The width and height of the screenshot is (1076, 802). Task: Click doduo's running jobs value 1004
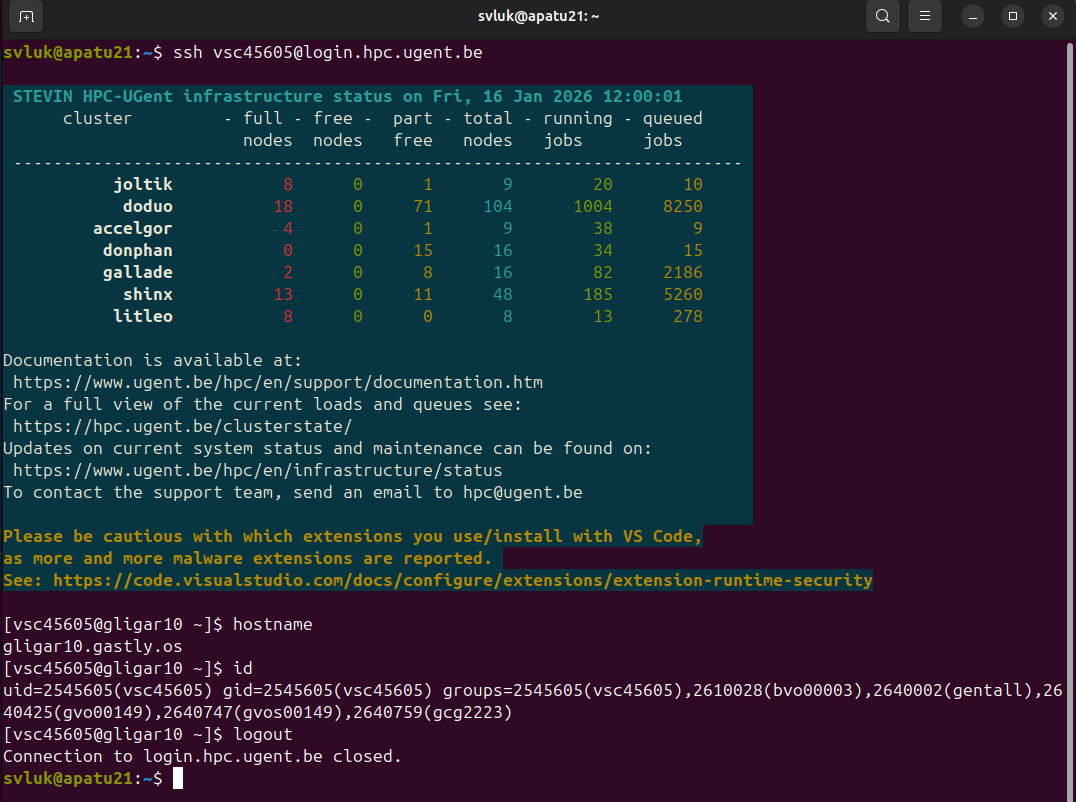pyautogui.click(x=593, y=207)
